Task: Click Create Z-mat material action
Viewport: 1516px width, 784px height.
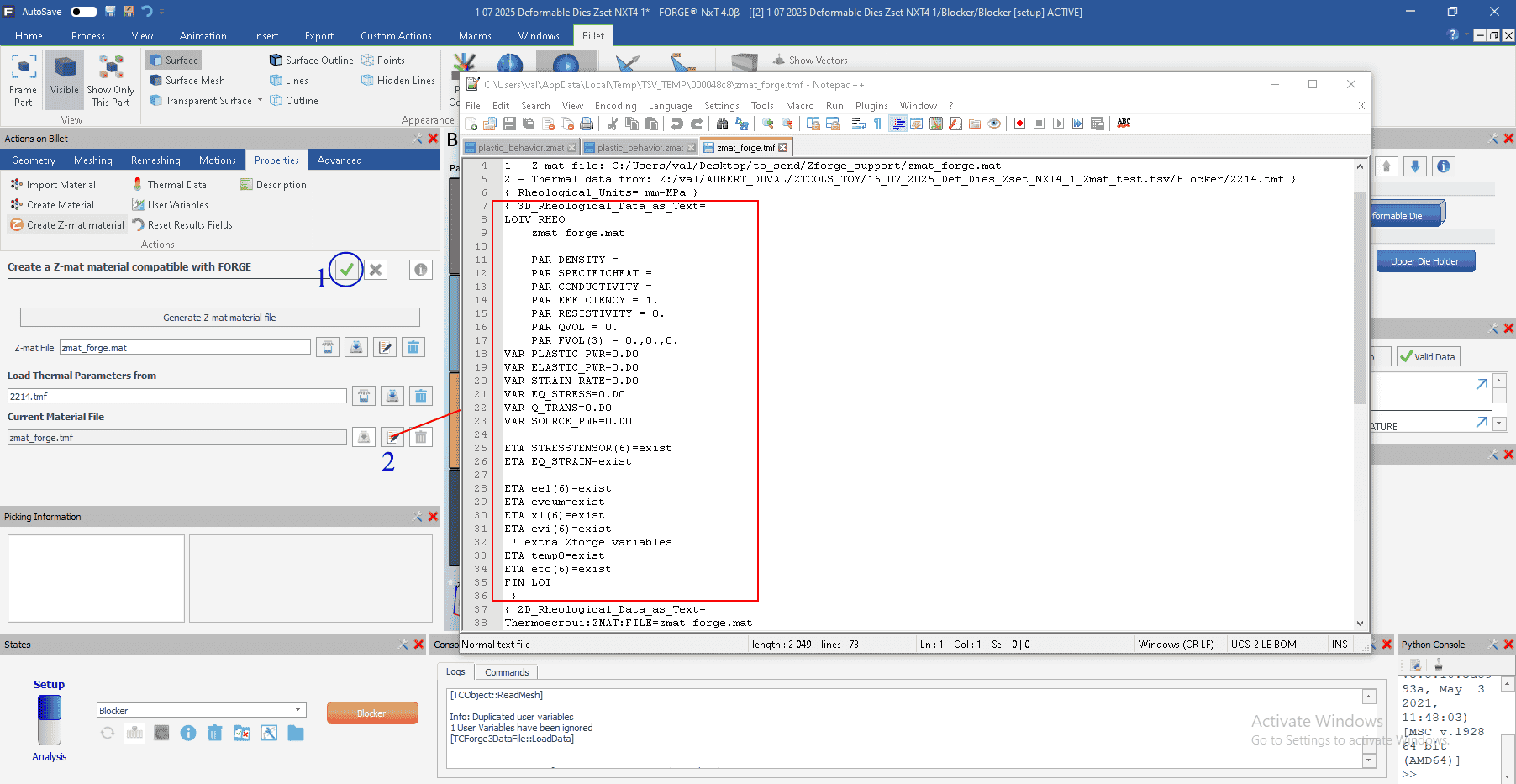Action: click(67, 225)
